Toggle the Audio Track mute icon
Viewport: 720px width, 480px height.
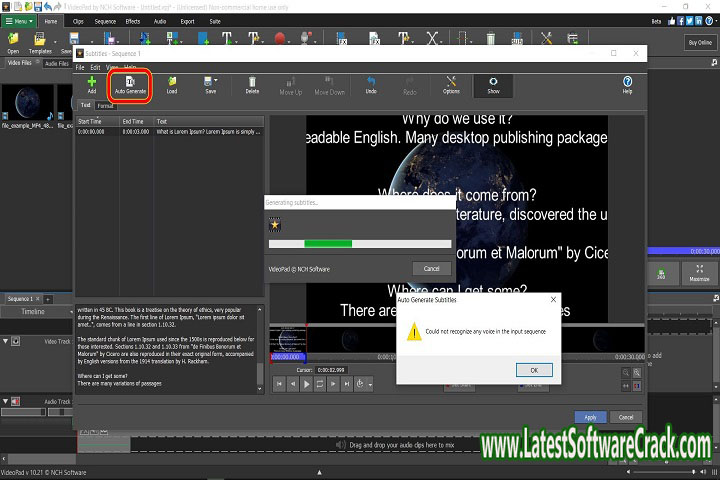click(x=15, y=401)
